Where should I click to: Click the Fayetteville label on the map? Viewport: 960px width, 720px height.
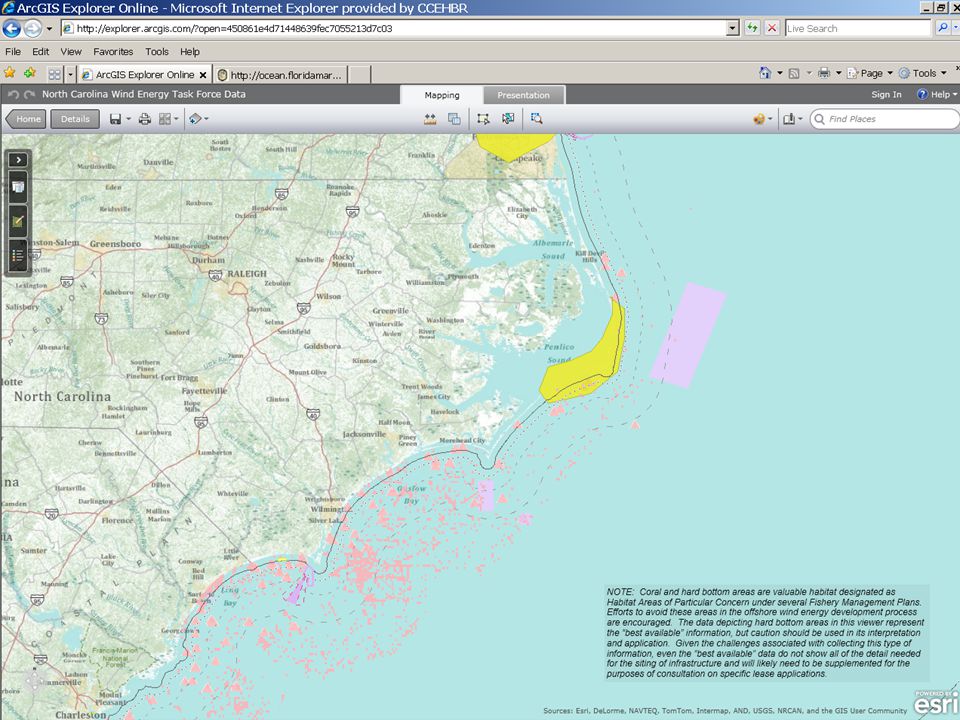[x=204, y=391]
